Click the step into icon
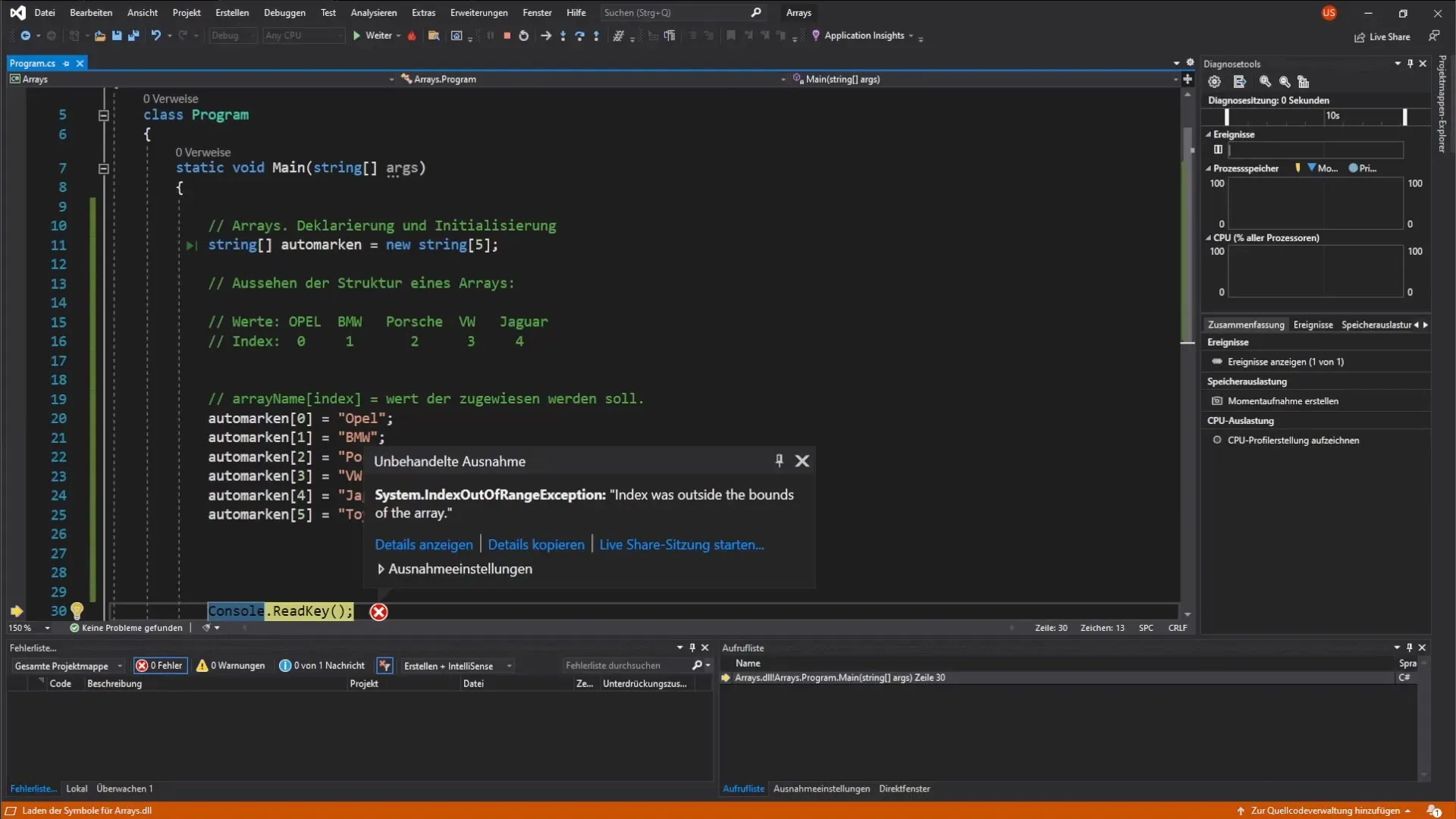 click(563, 36)
